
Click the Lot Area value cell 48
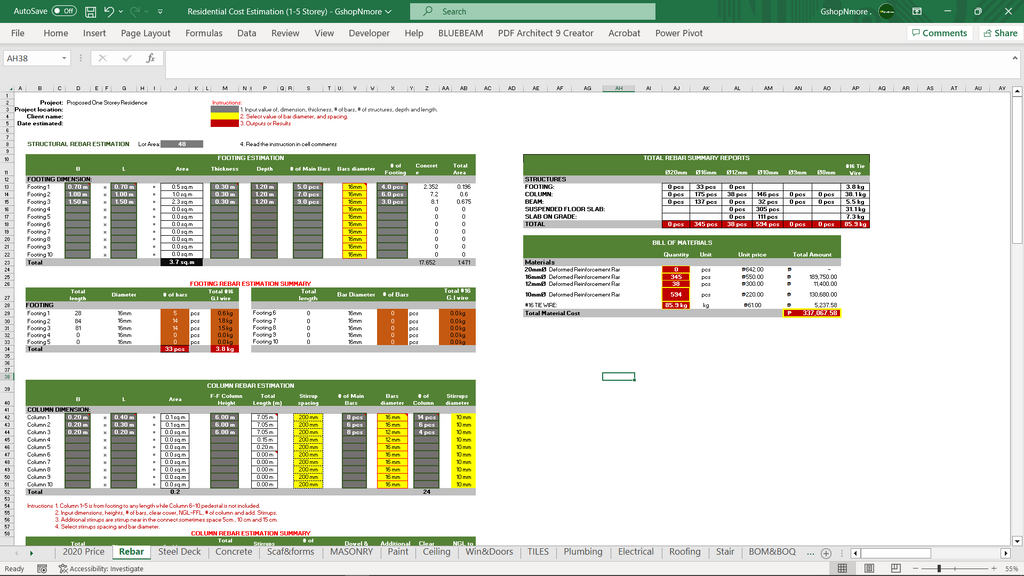182,144
